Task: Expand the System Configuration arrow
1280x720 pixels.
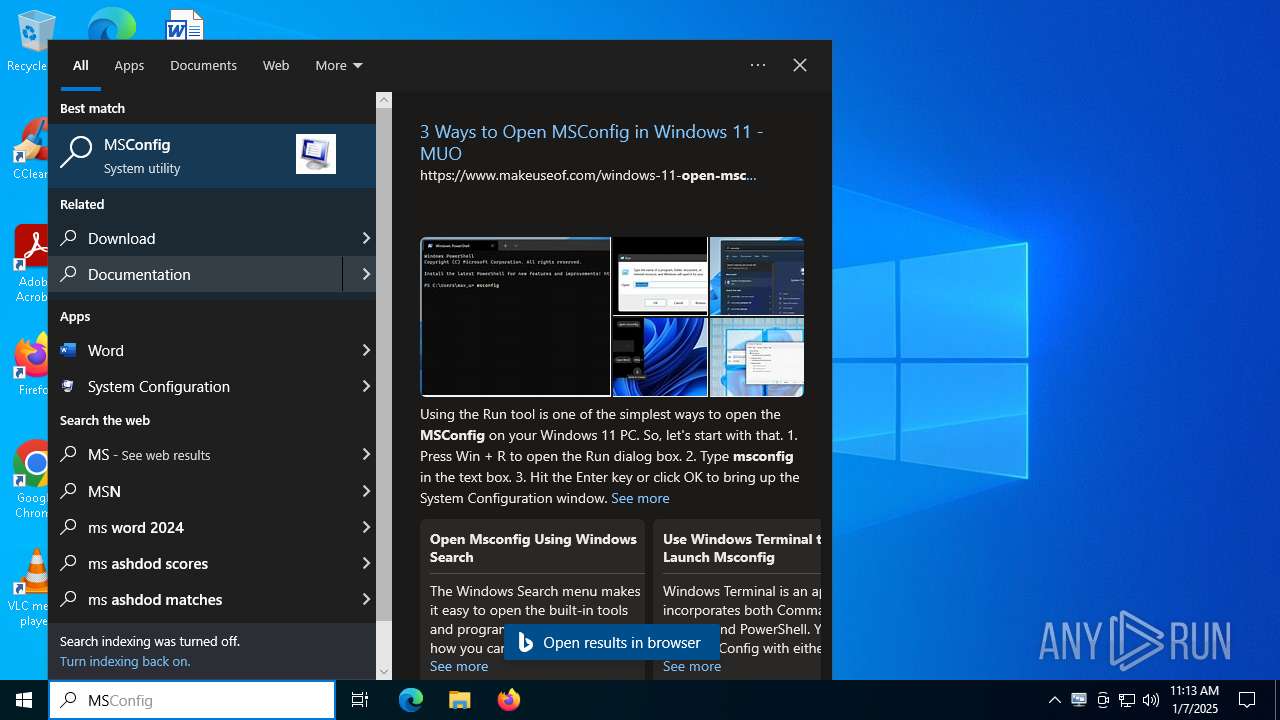Action: (x=366, y=387)
